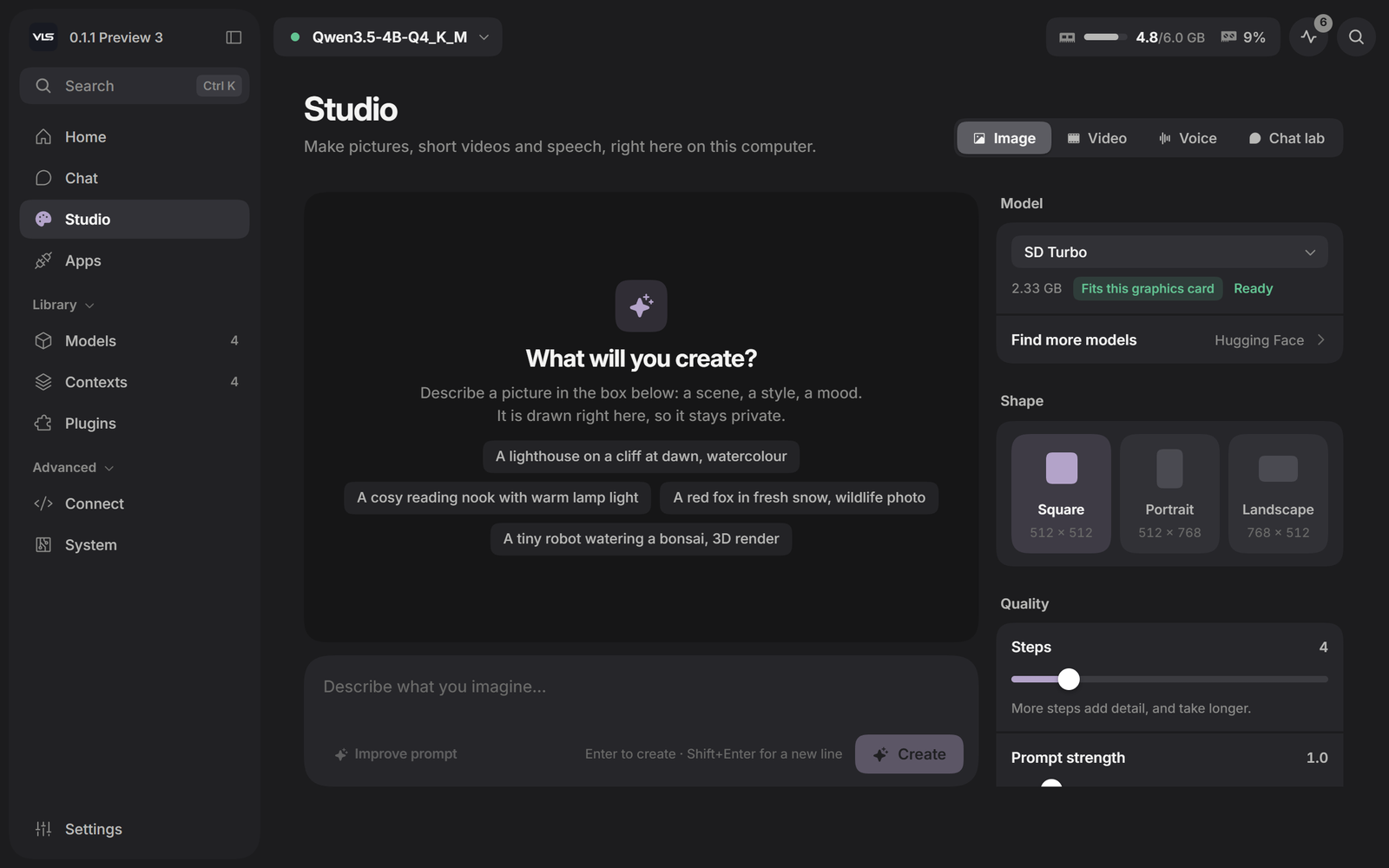
Task: Click the Connect code brackets icon
Action: pyautogui.click(x=43, y=503)
